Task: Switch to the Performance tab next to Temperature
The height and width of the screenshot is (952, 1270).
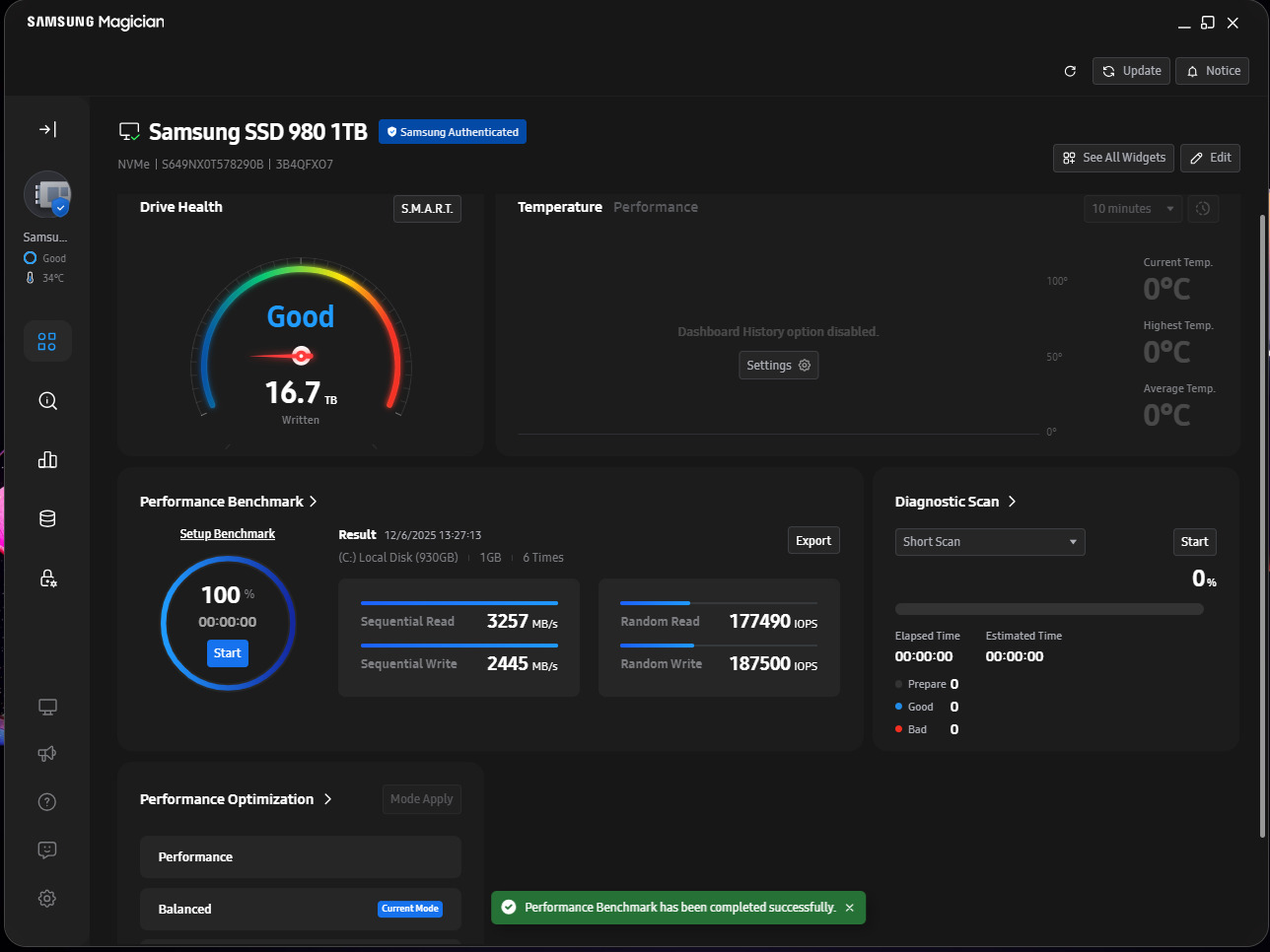Action: click(x=656, y=207)
